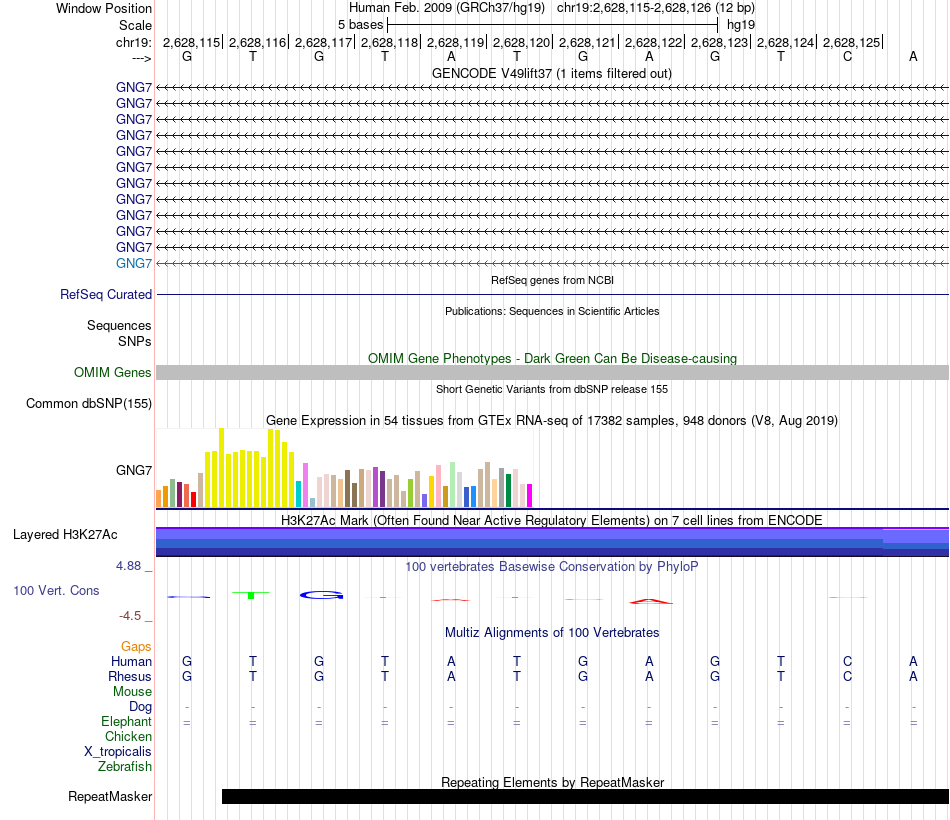Click the magenta bar ending GTEx chart
Screen dimensions: 950x820
[530, 495]
